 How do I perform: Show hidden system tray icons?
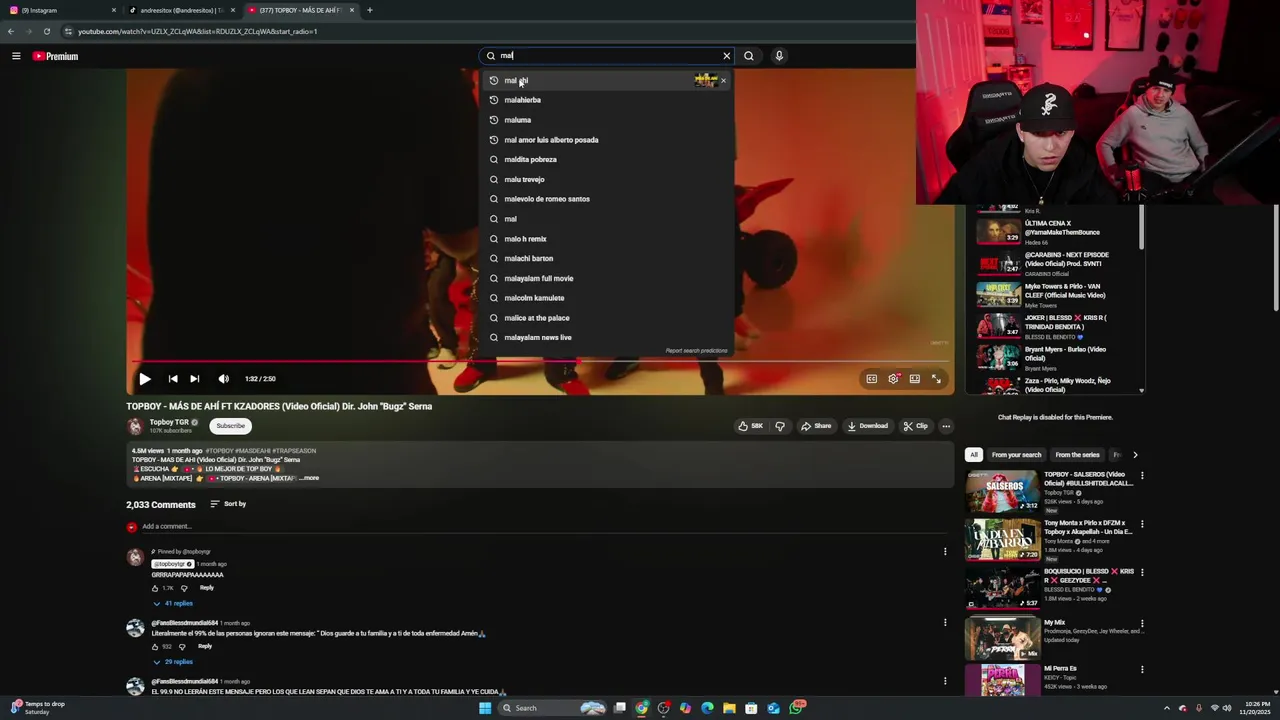(x=1166, y=708)
